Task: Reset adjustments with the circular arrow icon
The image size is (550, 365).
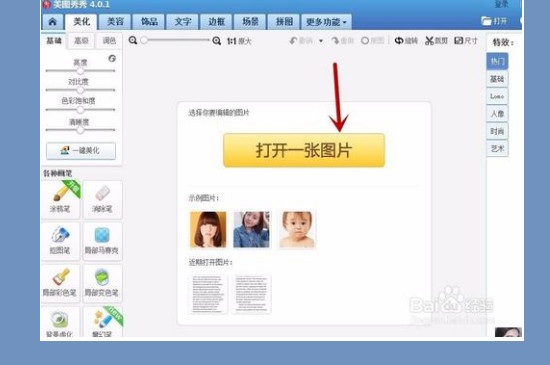Action: click(112, 59)
